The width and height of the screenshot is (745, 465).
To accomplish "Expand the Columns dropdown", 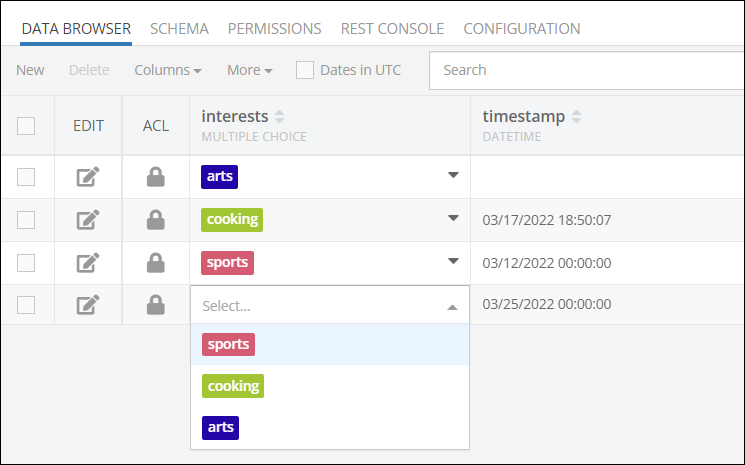I will tap(168, 70).
